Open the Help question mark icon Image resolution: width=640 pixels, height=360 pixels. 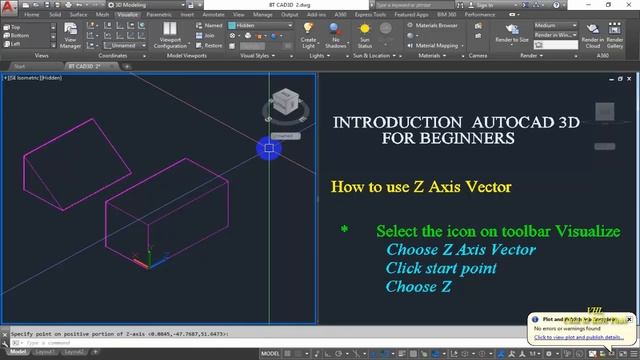[556, 5]
